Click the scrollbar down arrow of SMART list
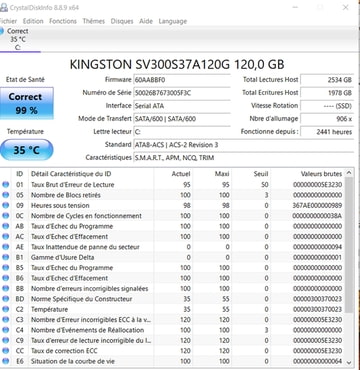The image size is (360, 370). coord(349,362)
